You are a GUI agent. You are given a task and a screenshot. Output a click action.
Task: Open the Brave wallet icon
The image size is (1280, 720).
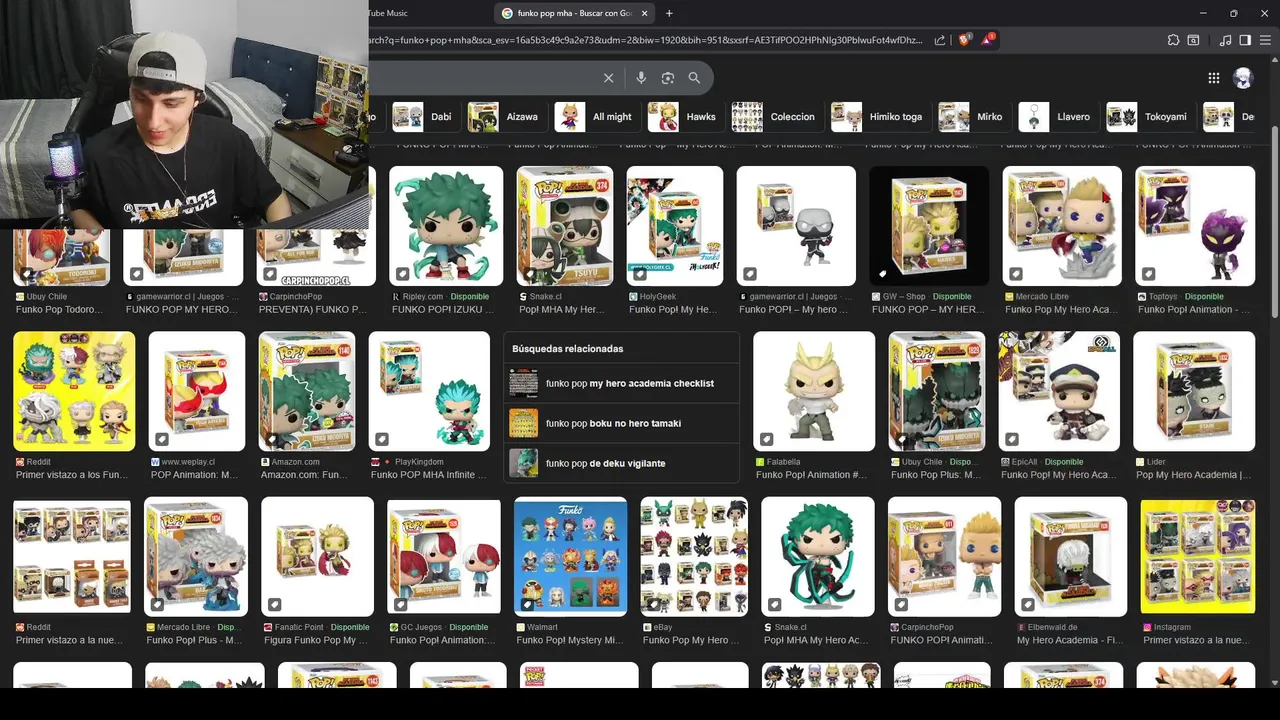[1193, 40]
